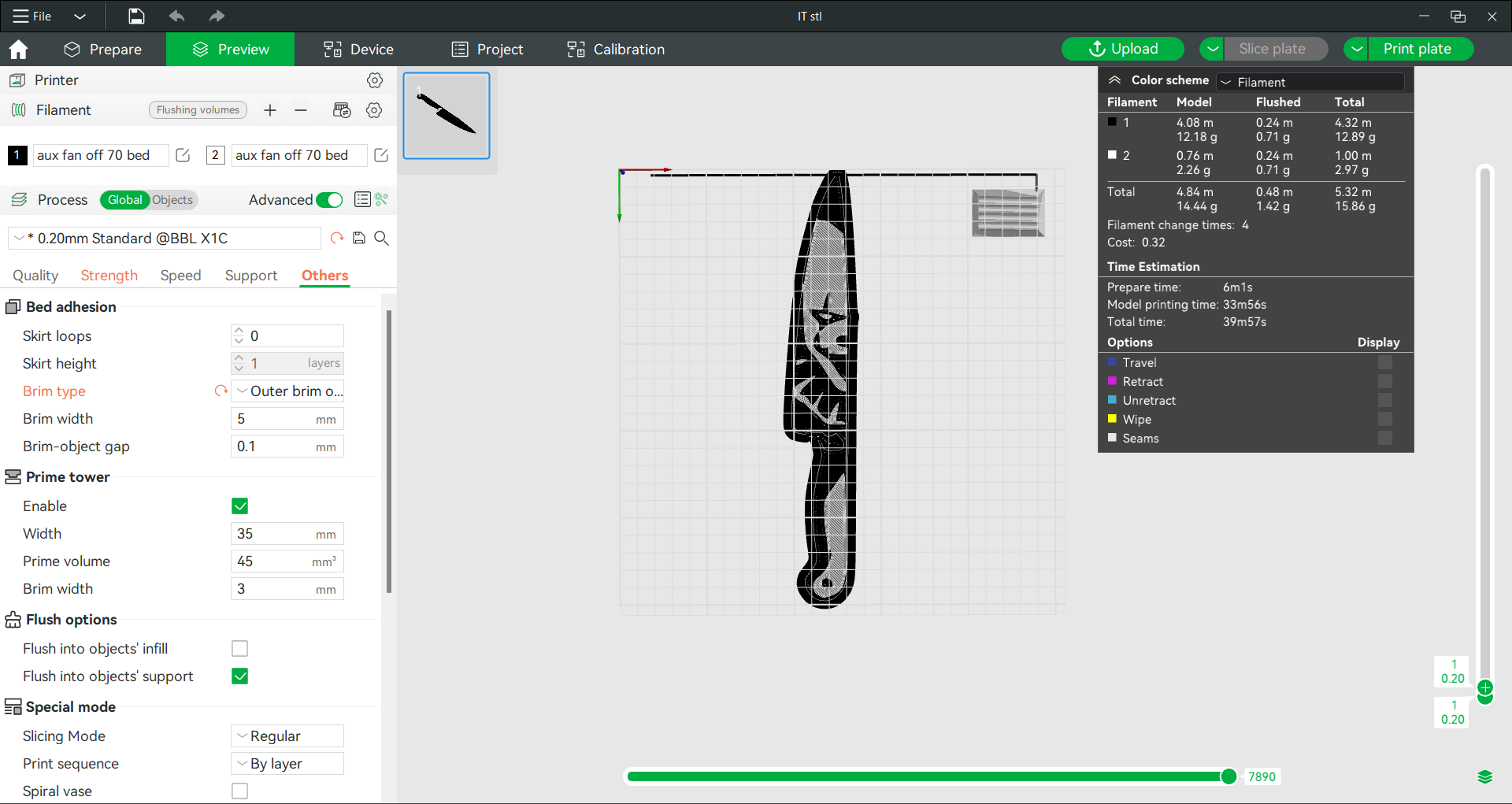The image size is (1512, 804).
Task: Edit filament 1 preset icon
Action: (183, 155)
